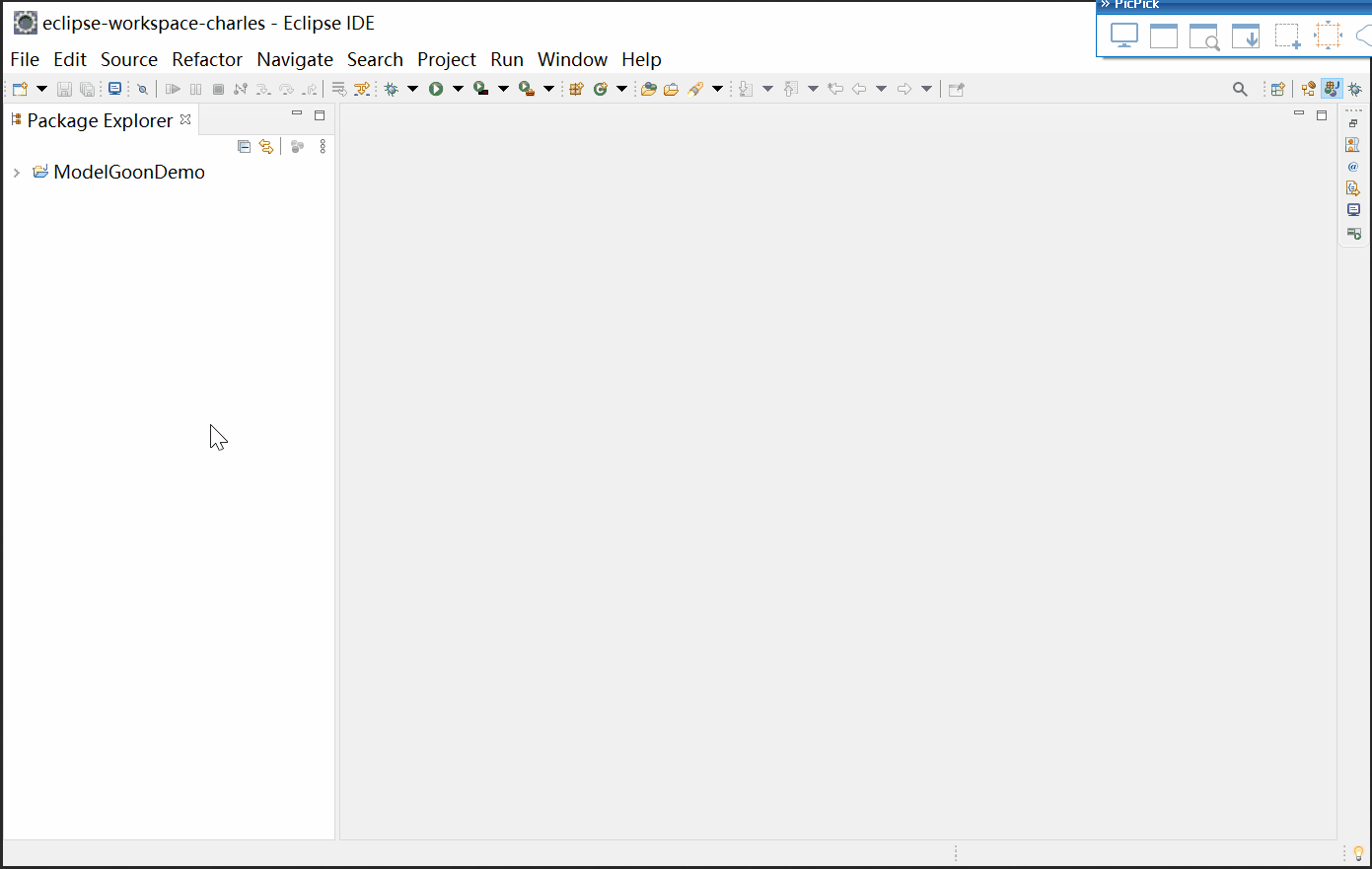Click the Step Into icon
The height and width of the screenshot is (869, 1372).
pos(263,89)
